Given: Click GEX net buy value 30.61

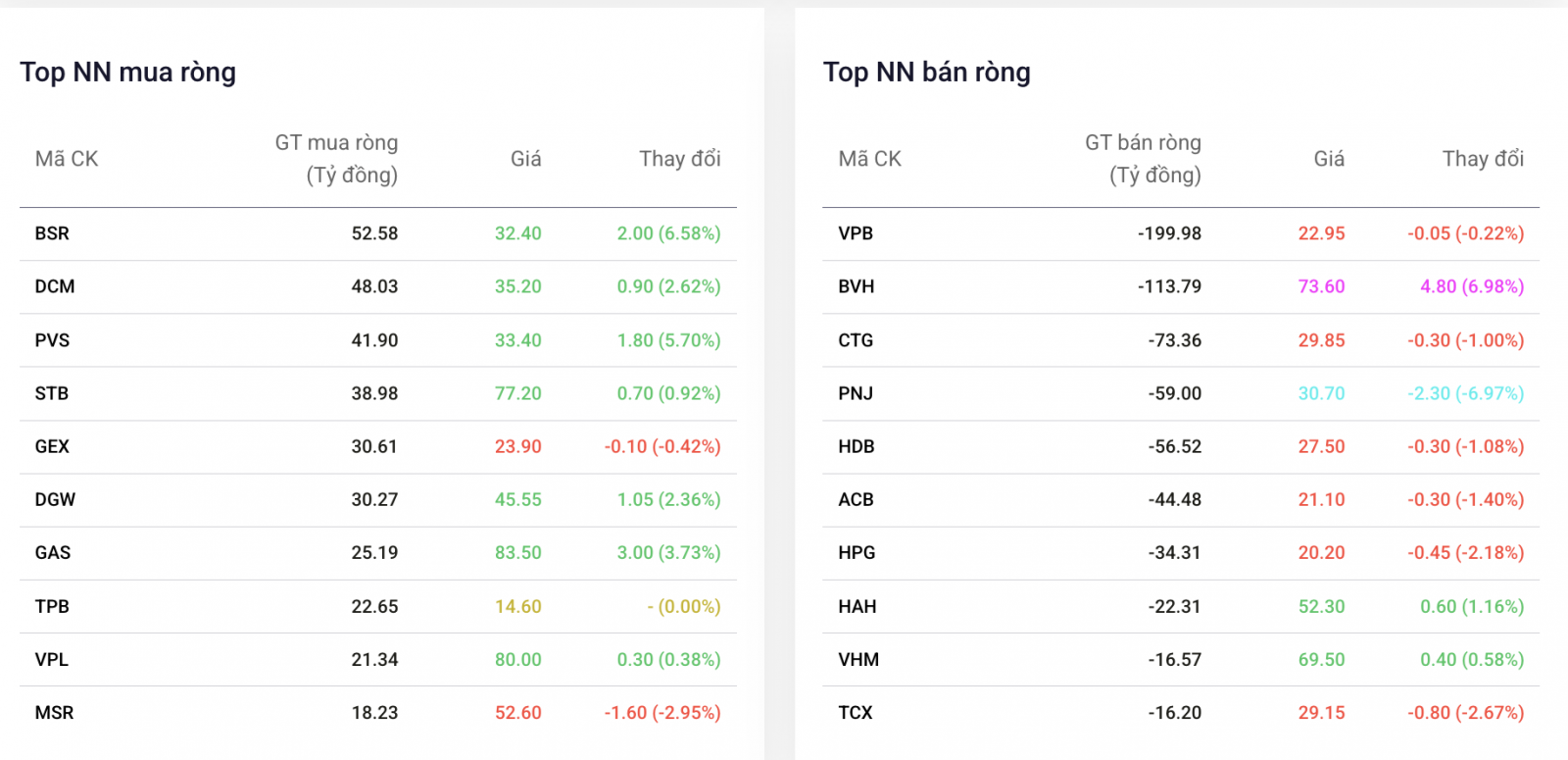Looking at the screenshot, I should tap(375, 446).
